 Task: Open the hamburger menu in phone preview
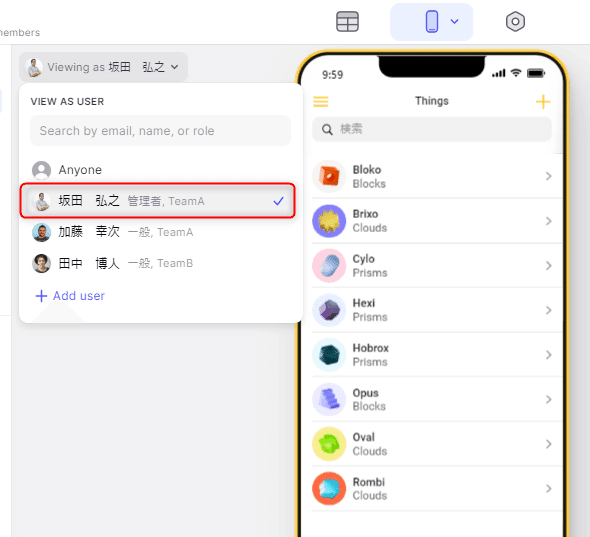click(321, 102)
